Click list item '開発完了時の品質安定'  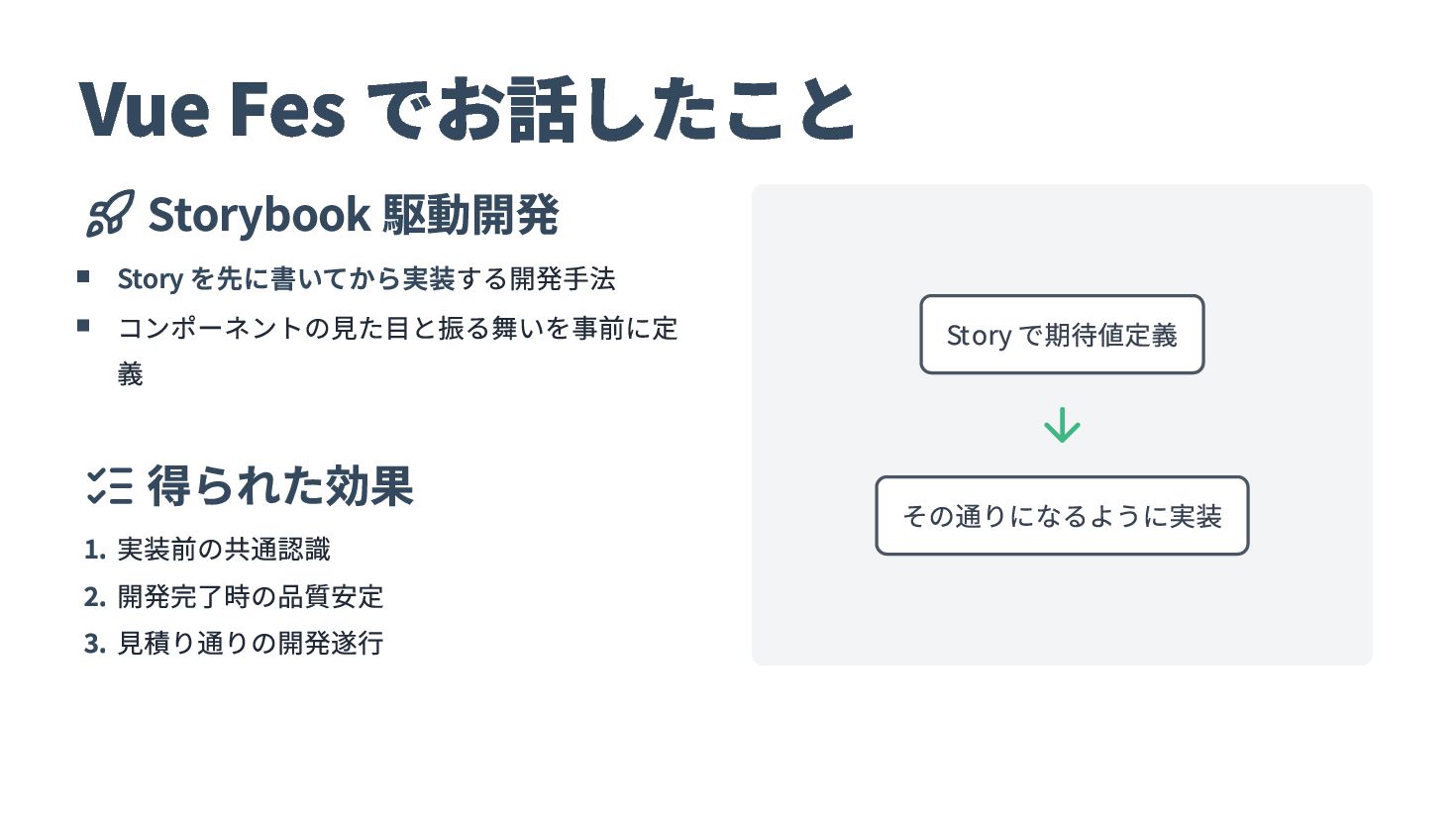pyautogui.click(x=250, y=596)
